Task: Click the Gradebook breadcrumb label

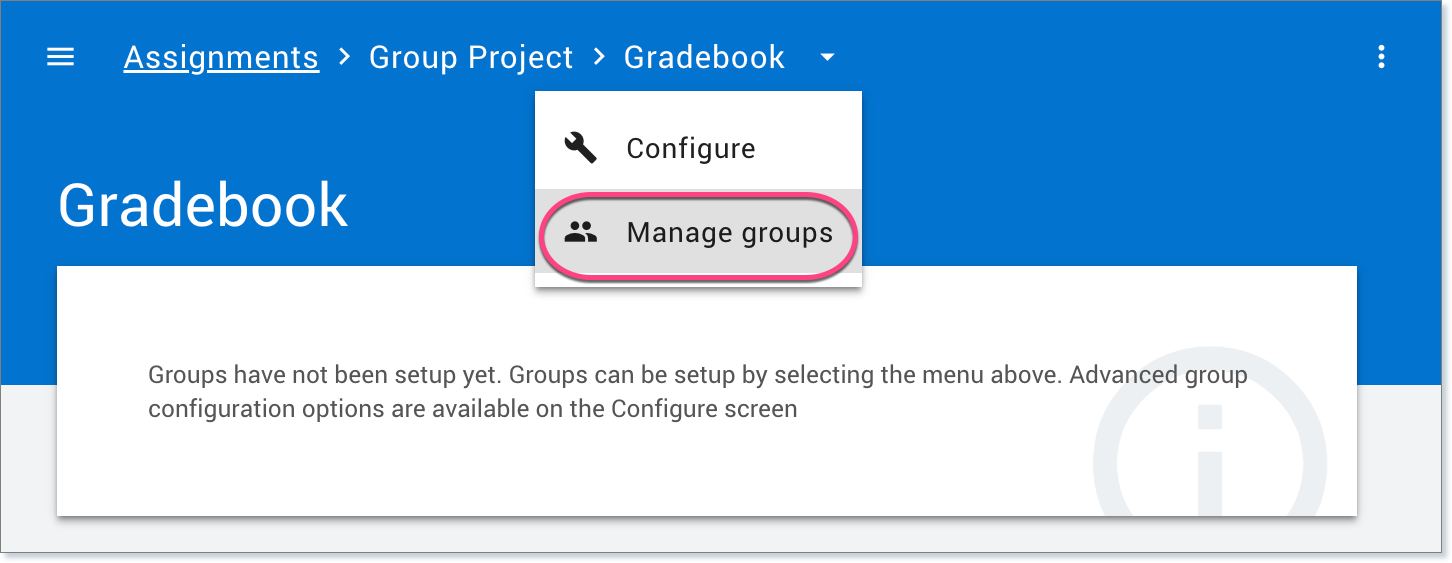Action: (704, 57)
